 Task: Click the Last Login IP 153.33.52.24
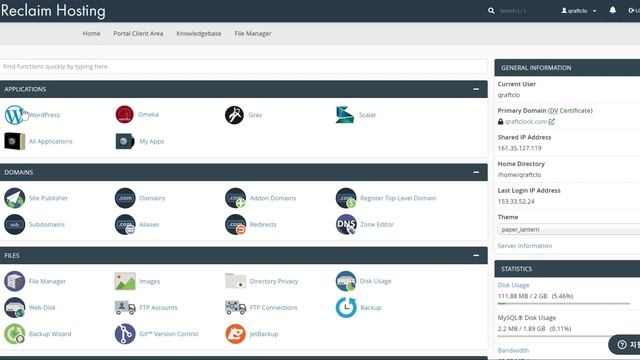(516, 201)
